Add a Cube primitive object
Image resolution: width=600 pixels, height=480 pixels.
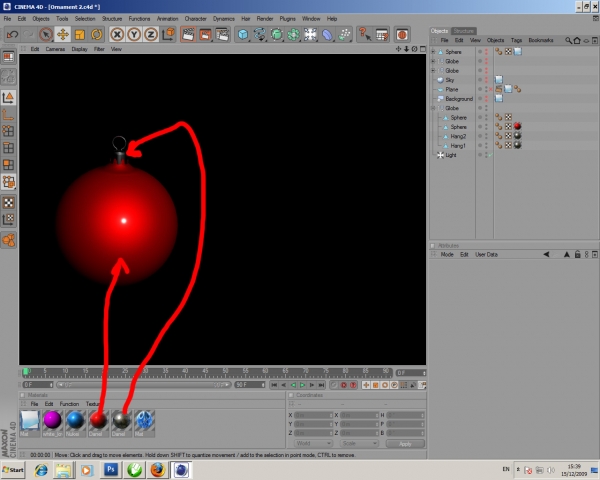pos(243,34)
